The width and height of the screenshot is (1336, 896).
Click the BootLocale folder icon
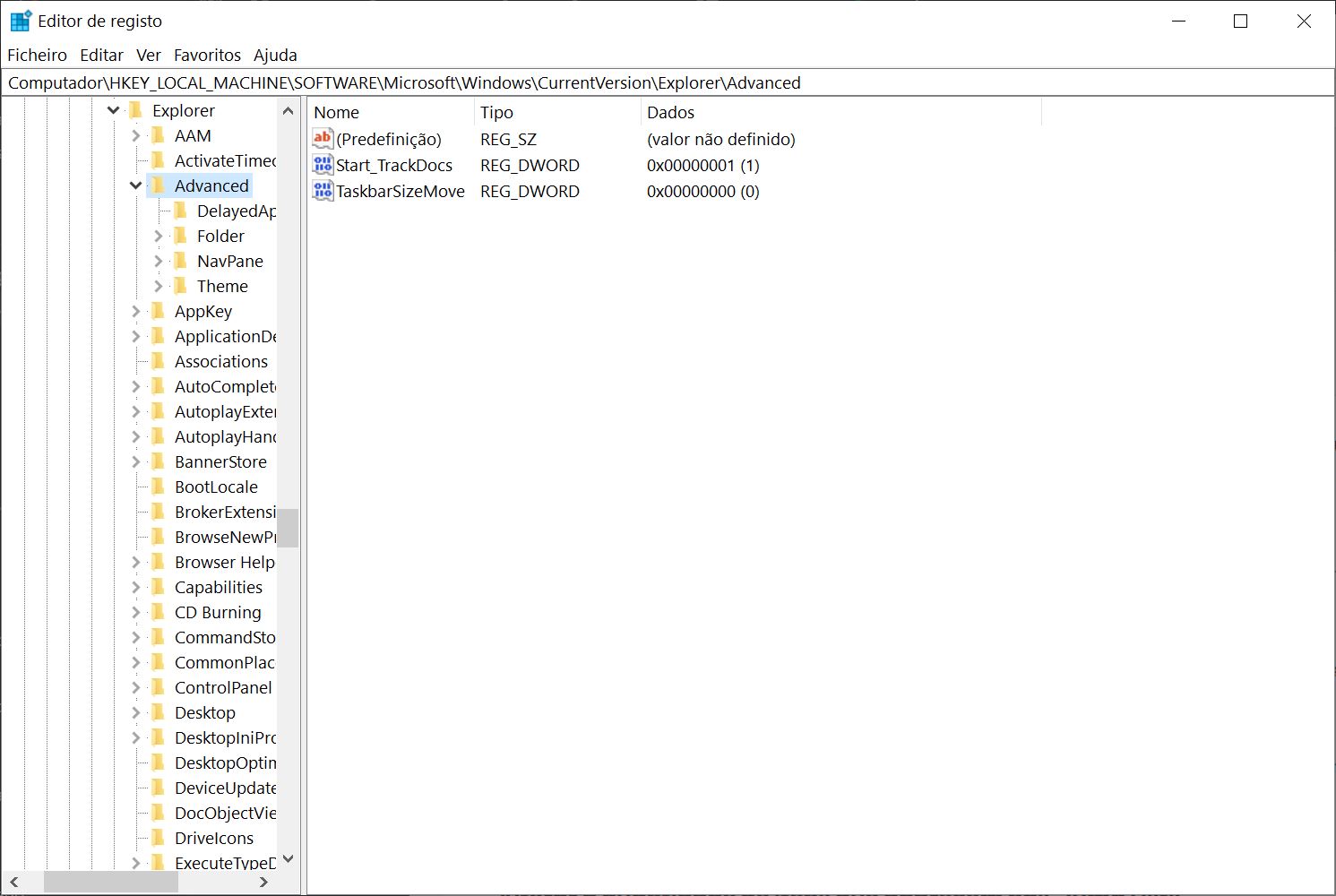[x=159, y=487]
